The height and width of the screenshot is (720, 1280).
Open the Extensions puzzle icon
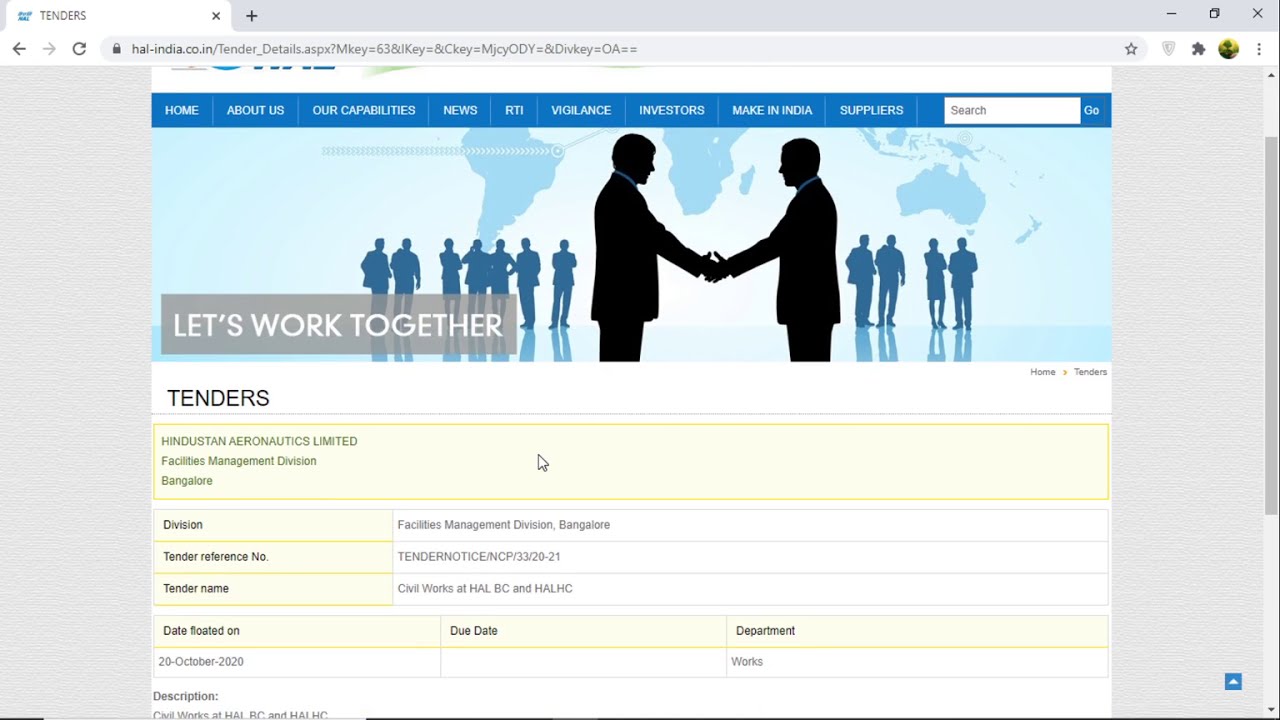click(x=1198, y=49)
